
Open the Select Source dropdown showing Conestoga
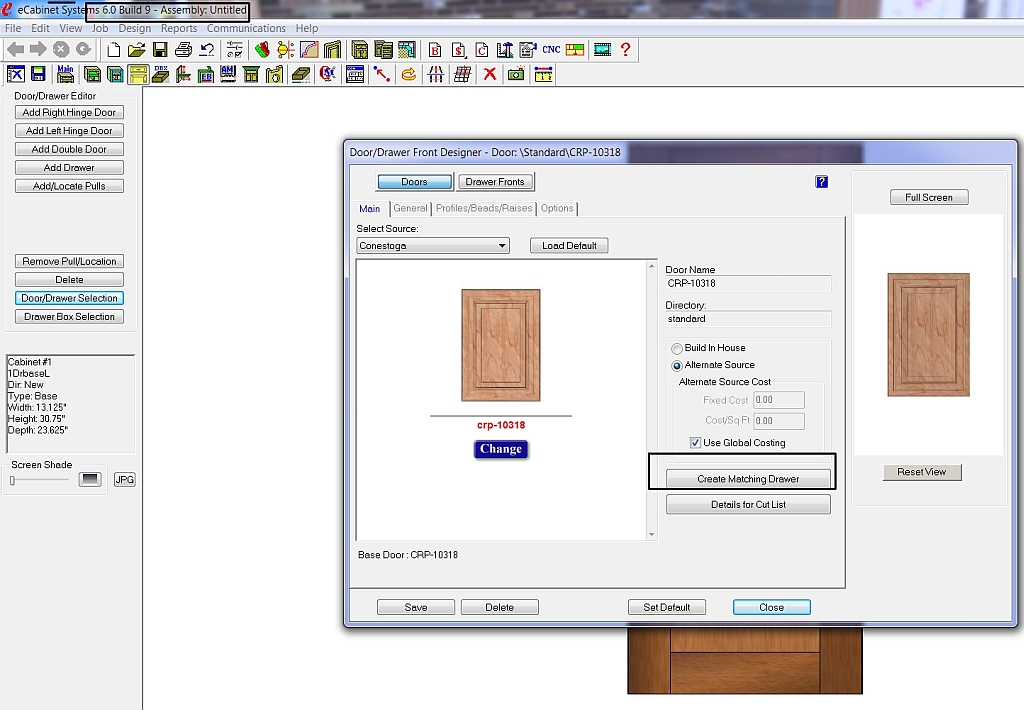pyautogui.click(x=433, y=246)
